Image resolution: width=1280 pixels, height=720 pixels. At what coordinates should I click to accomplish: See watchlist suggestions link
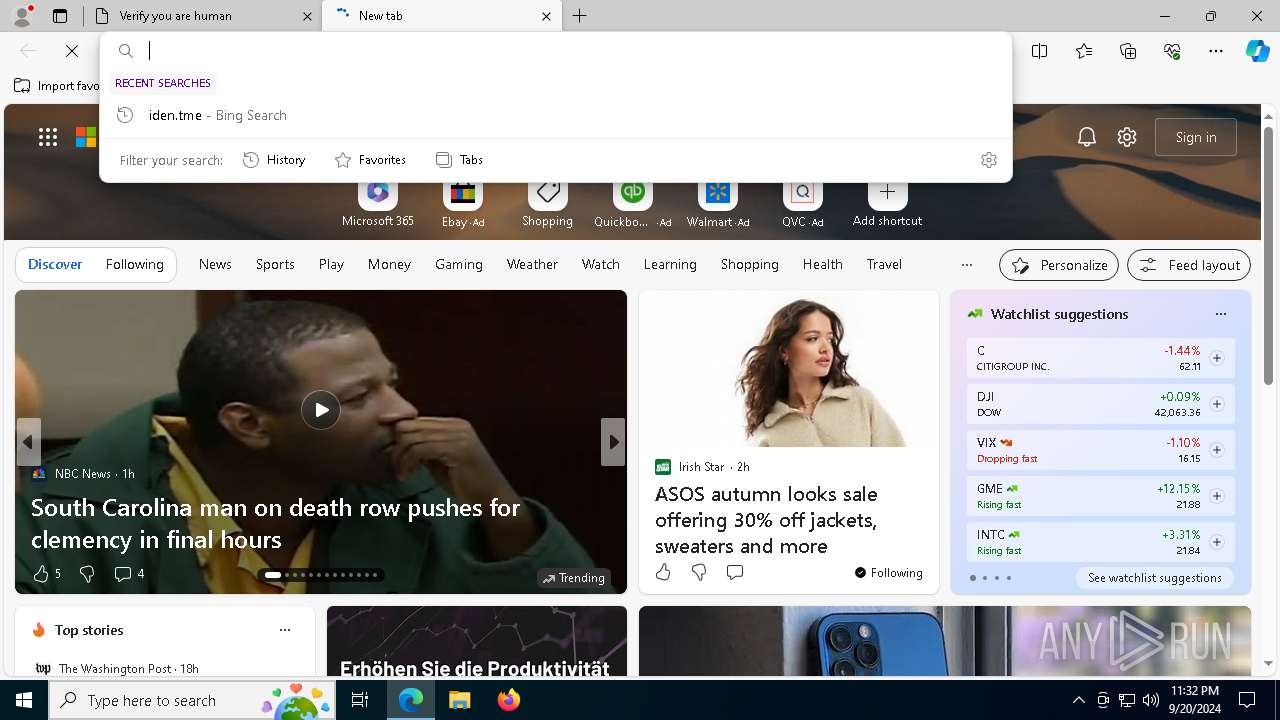[x=1154, y=578]
